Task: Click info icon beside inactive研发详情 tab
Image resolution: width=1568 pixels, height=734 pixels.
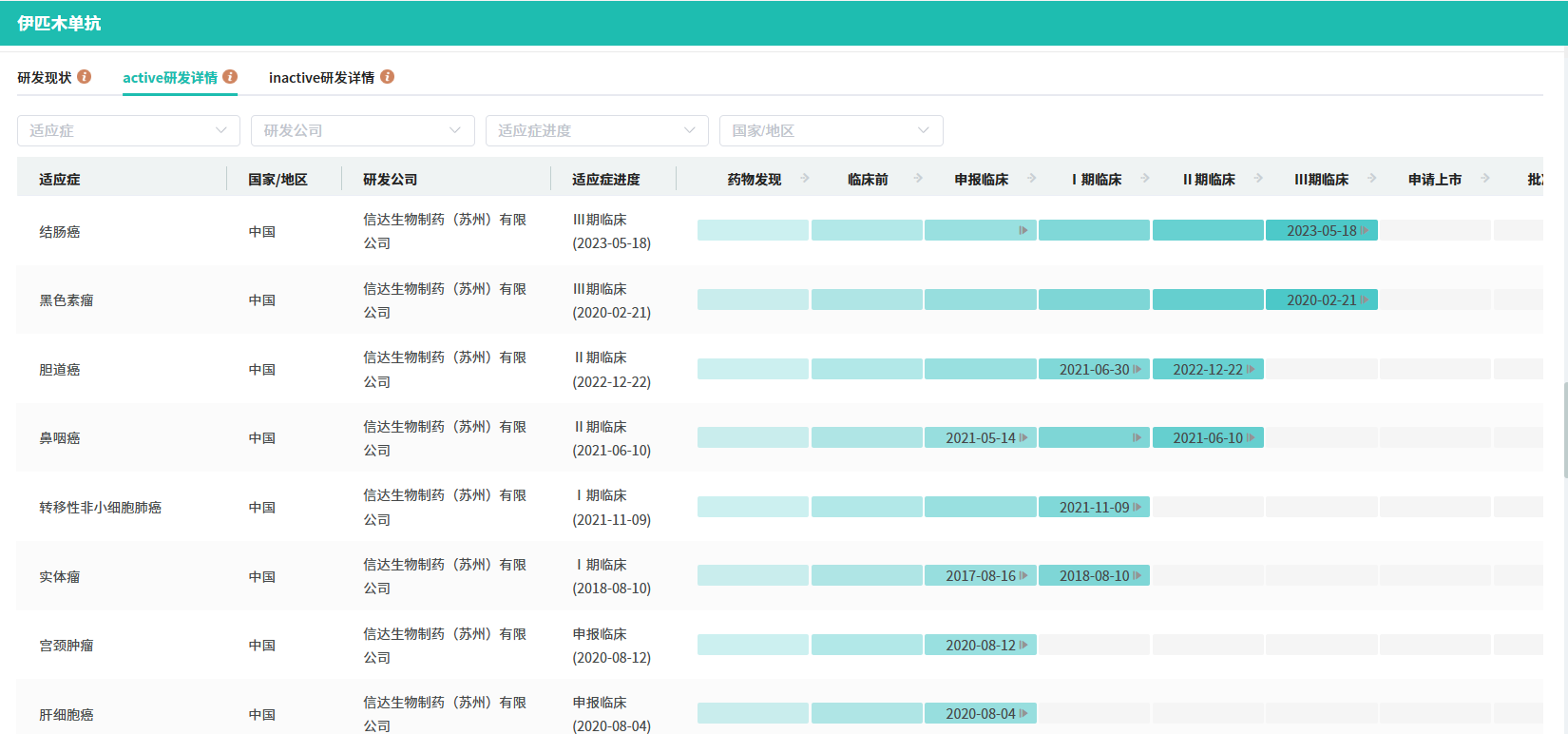Action: click(387, 77)
